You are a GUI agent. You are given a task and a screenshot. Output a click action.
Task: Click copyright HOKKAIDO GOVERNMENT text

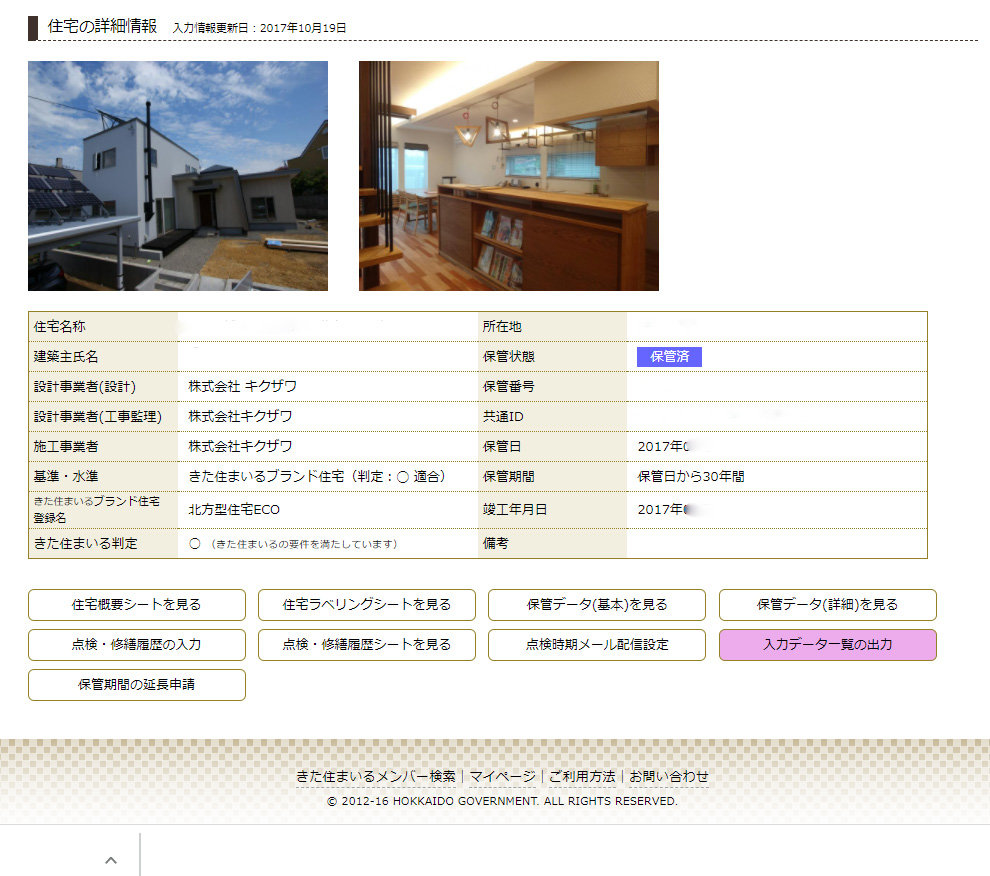click(502, 801)
